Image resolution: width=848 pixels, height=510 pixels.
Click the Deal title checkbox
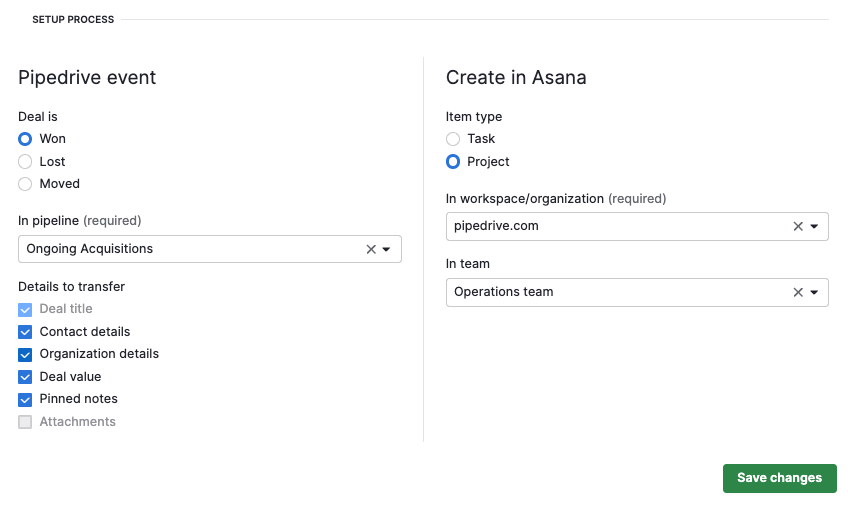click(26, 310)
